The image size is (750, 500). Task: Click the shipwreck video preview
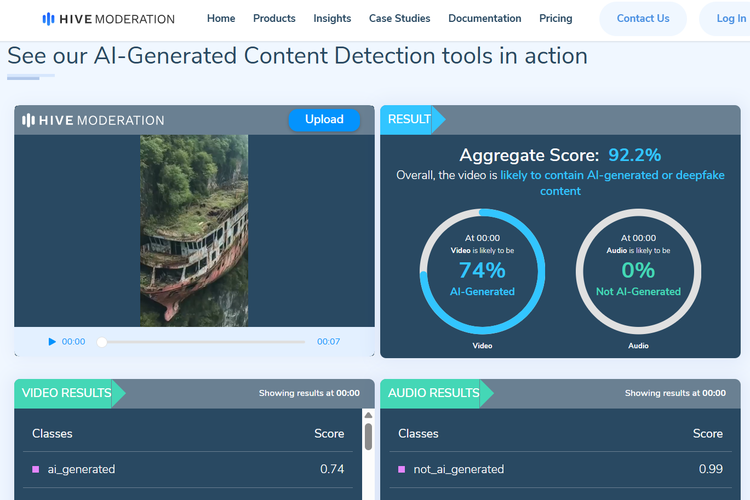coord(194,230)
